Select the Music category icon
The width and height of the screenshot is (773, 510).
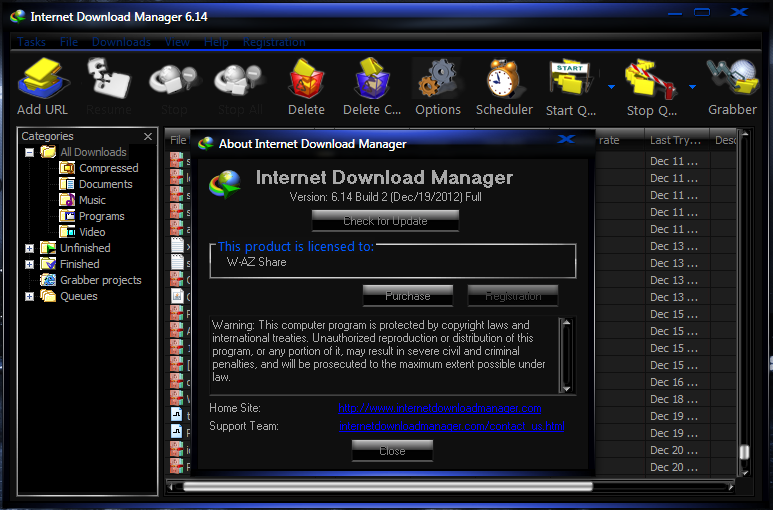coord(67,200)
